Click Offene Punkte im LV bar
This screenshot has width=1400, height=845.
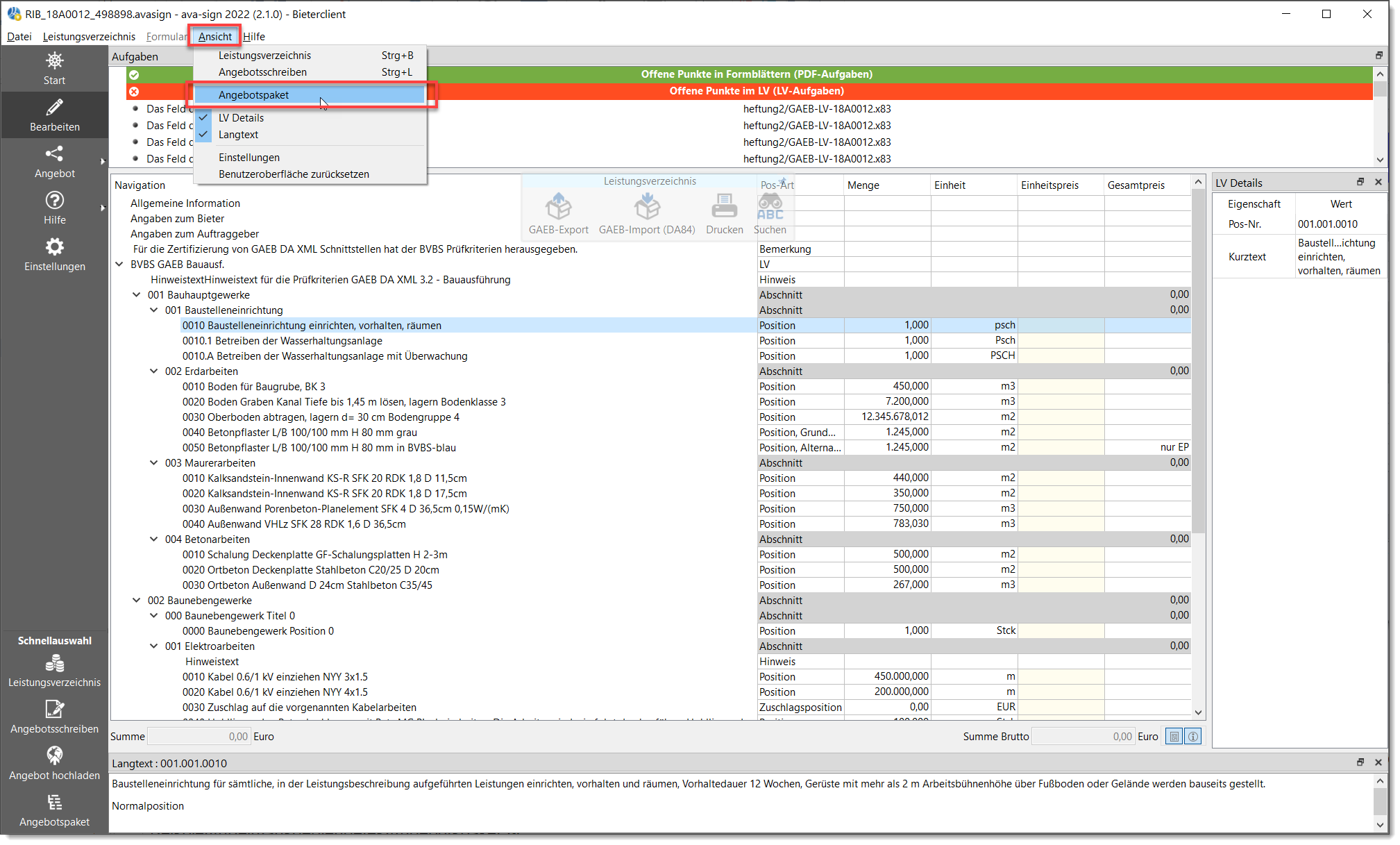750,91
